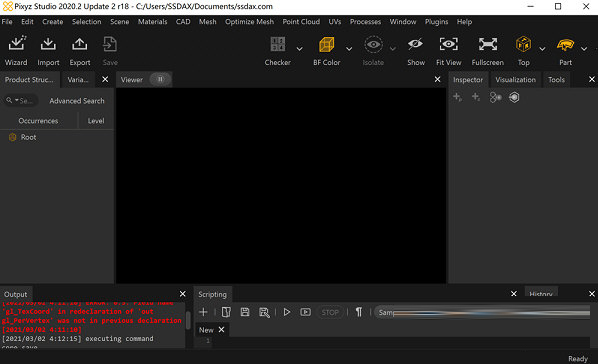Open the File menu

[x=7, y=22]
